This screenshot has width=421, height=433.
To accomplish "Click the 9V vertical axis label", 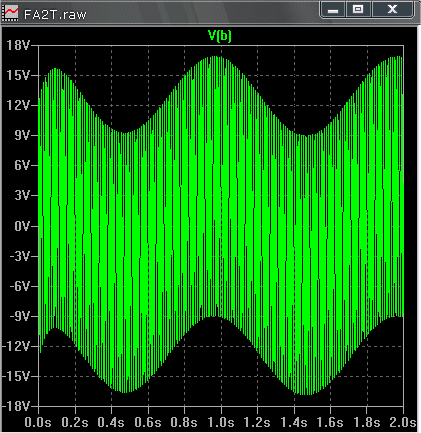I will coord(22,135).
